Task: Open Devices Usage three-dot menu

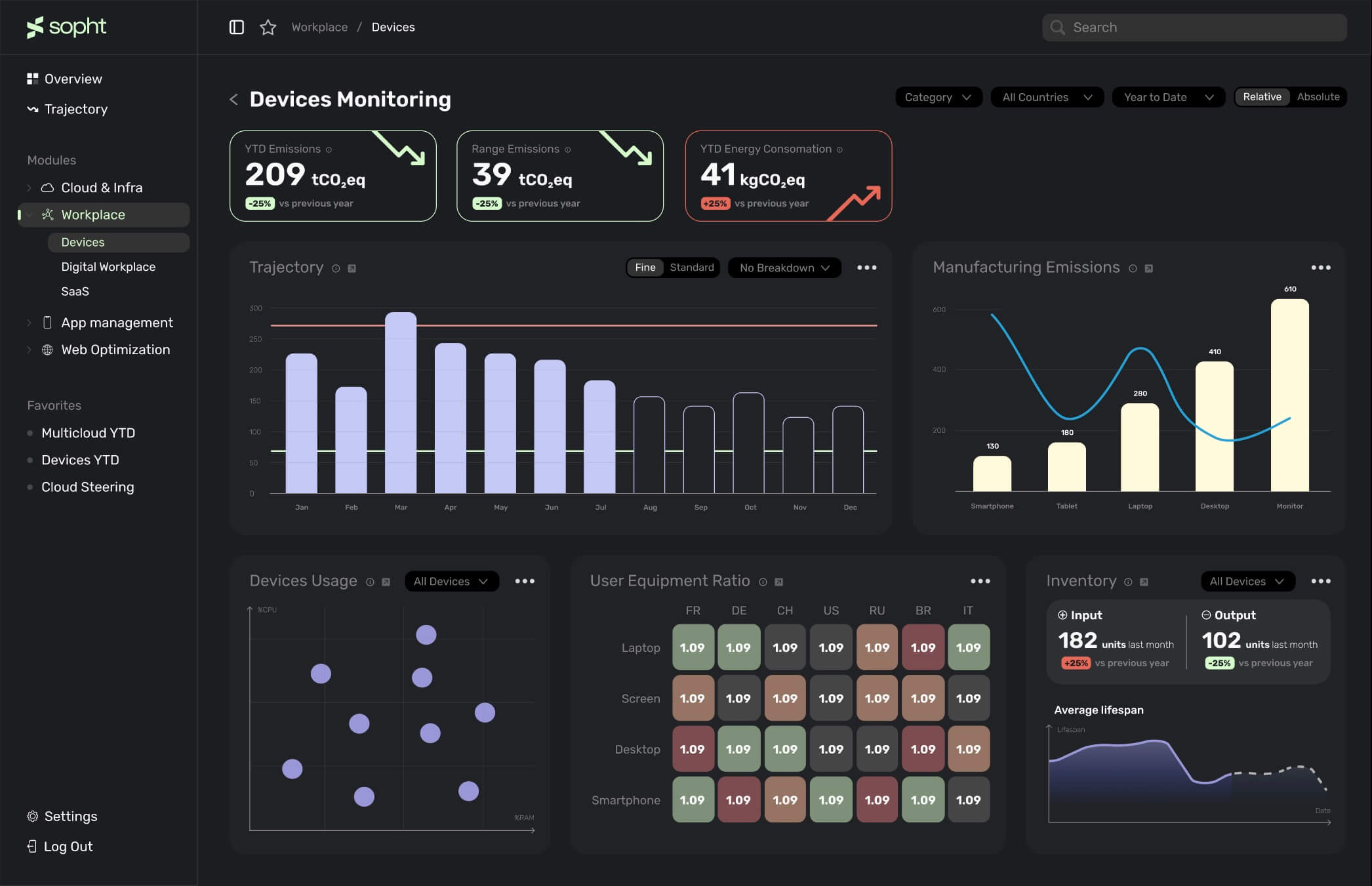Action: point(525,581)
